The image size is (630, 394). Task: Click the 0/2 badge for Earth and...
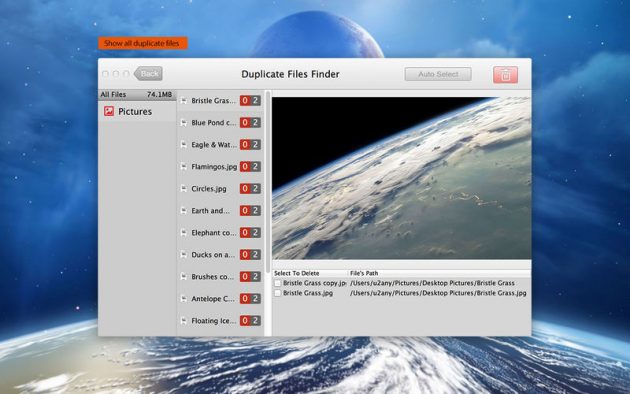point(250,210)
